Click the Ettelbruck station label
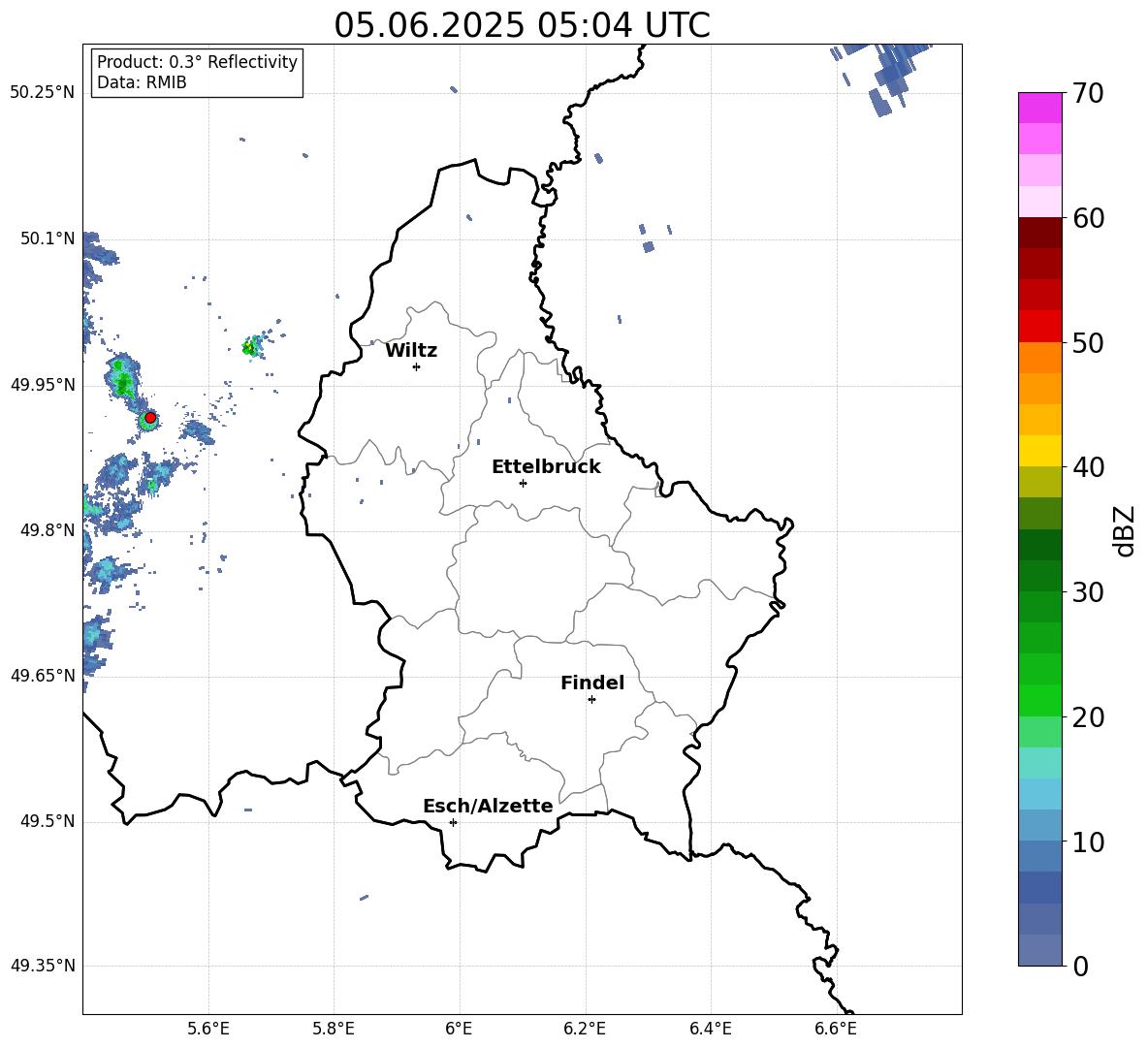This screenshot has width=1148, height=1048. (546, 467)
